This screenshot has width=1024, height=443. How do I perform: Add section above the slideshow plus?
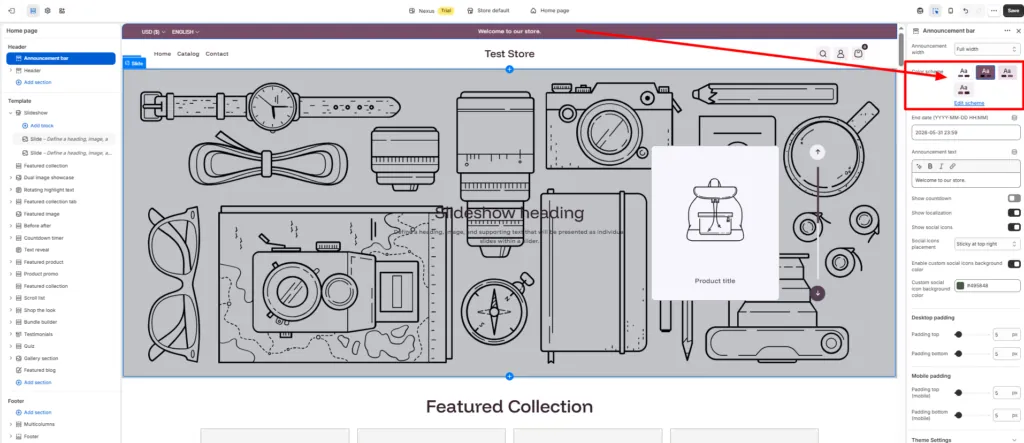coord(509,69)
